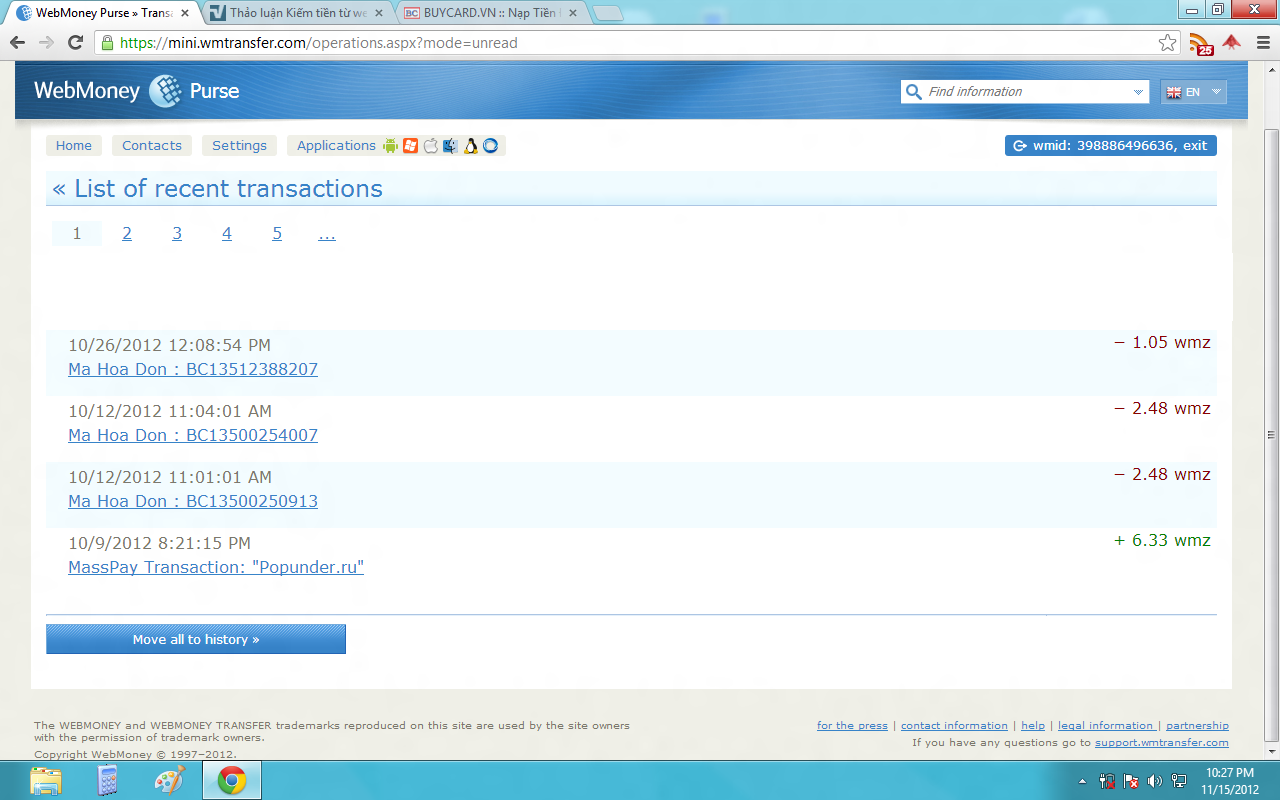Click the taskbar clock showing 10:27 PM
Screen dimensions: 1280x800
click(1229, 781)
